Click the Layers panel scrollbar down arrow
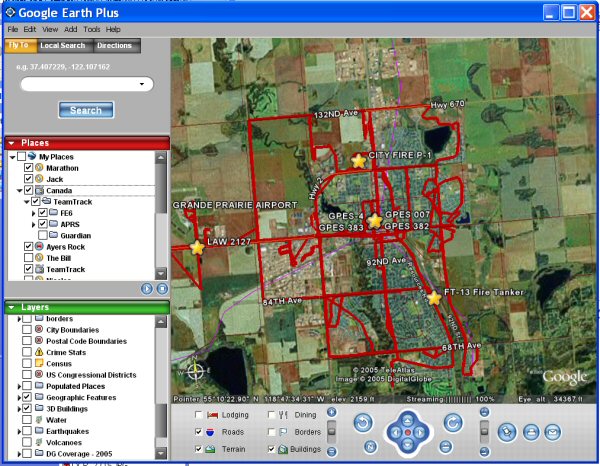This screenshot has width=600, height=466. pyautogui.click(x=161, y=453)
